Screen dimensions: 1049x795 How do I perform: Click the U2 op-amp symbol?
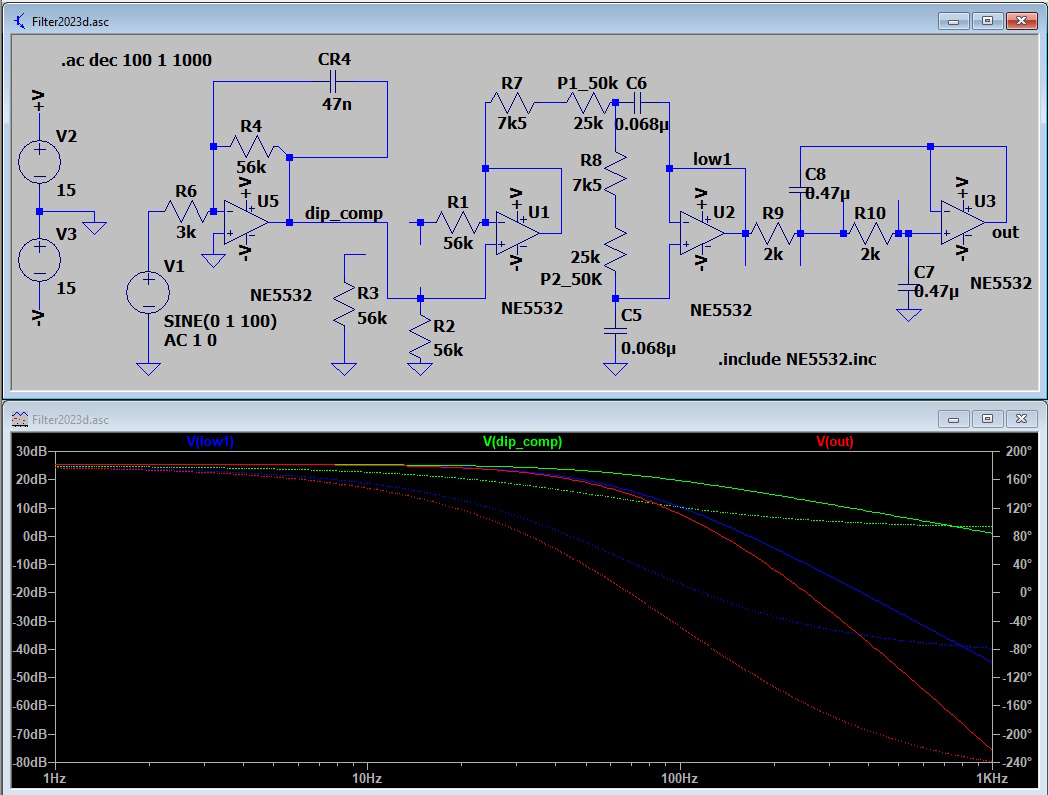click(702, 232)
